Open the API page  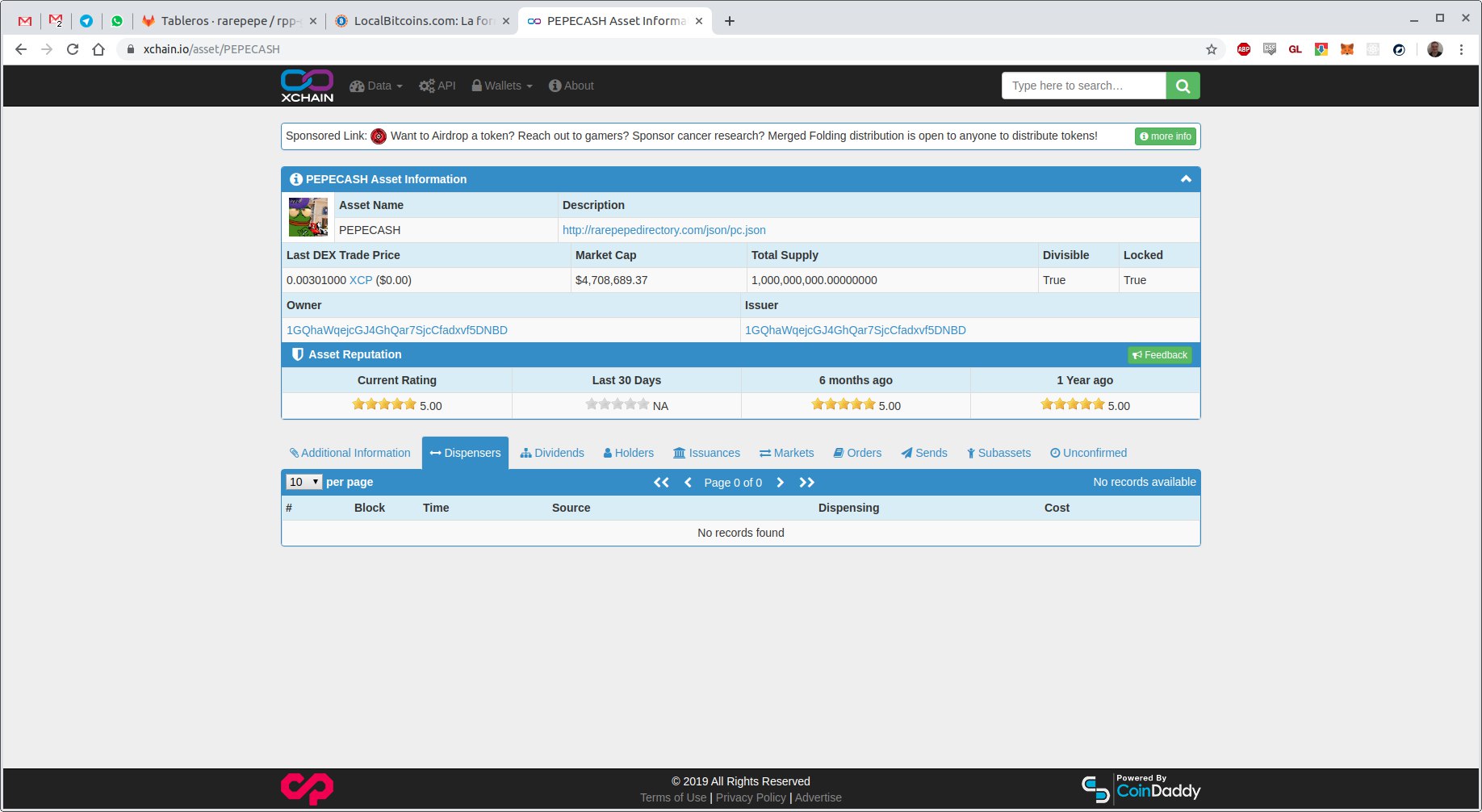click(x=437, y=86)
